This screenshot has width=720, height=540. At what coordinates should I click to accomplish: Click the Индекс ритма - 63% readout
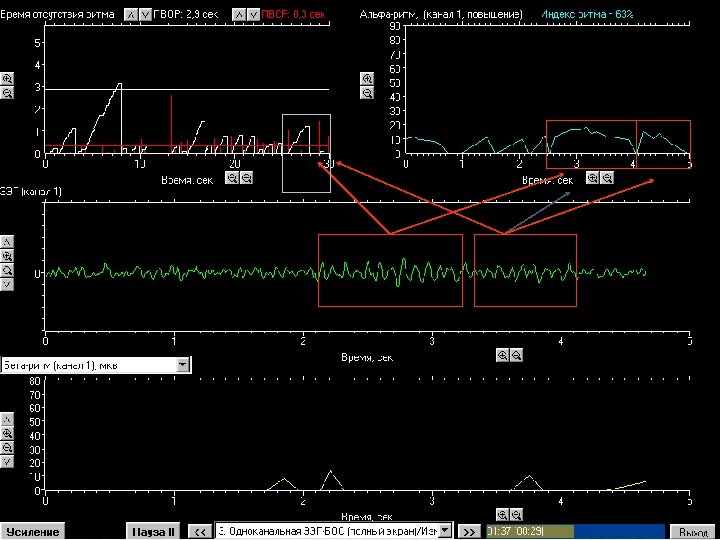[x=587, y=14]
